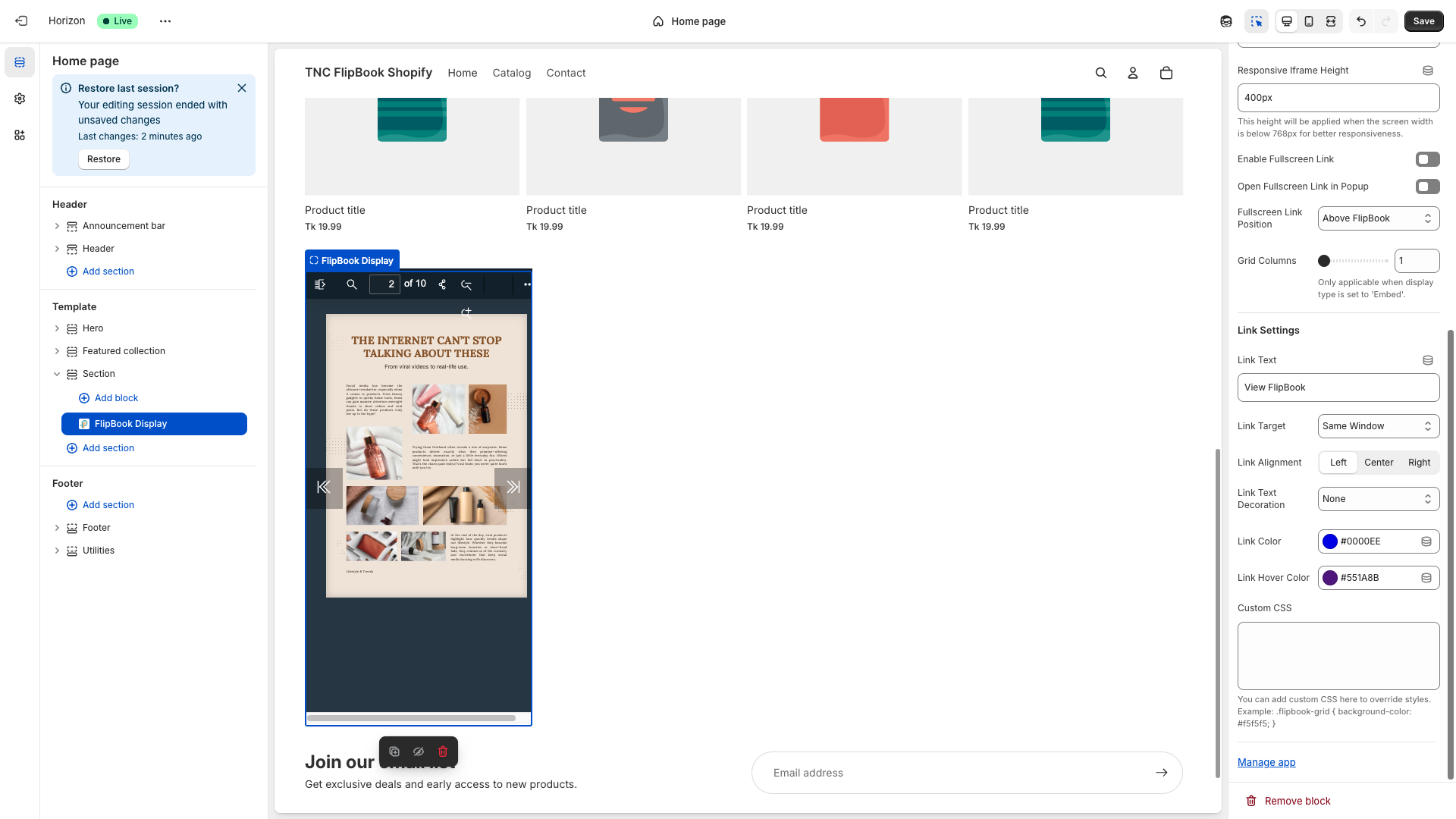Open Fullscreen Link Position dropdown

[x=1378, y=218]
